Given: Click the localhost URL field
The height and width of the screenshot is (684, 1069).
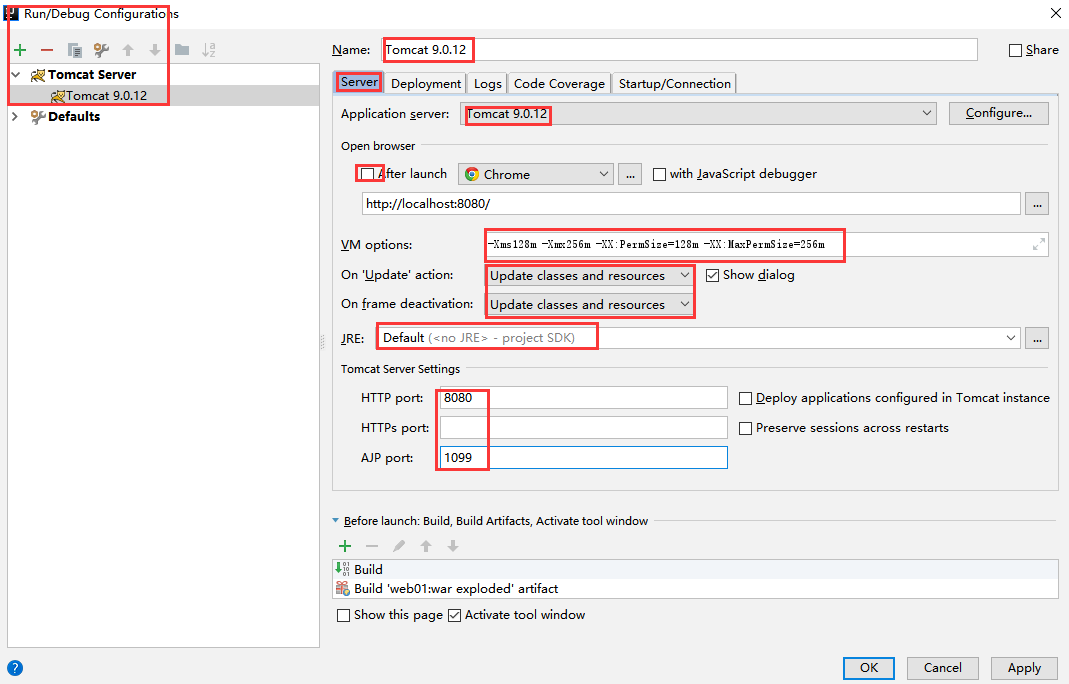Looking at the screenshot, I should point(691,204).
